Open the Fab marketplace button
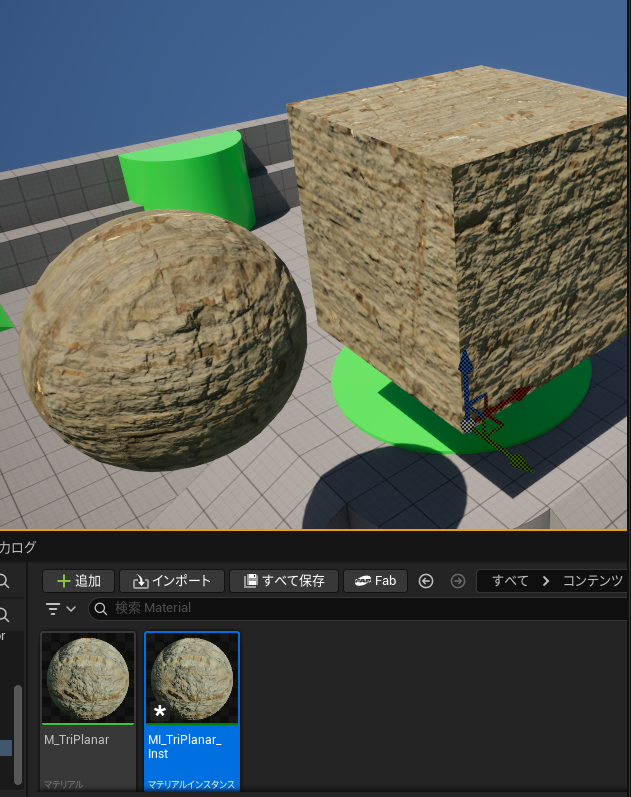 pyautogui.click(x=375, y=581)
